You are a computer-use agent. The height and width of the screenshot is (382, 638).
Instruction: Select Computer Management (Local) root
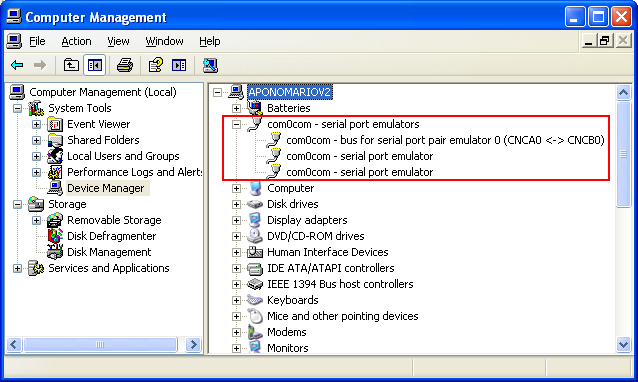pyautogui.click(x=103, y=92)
